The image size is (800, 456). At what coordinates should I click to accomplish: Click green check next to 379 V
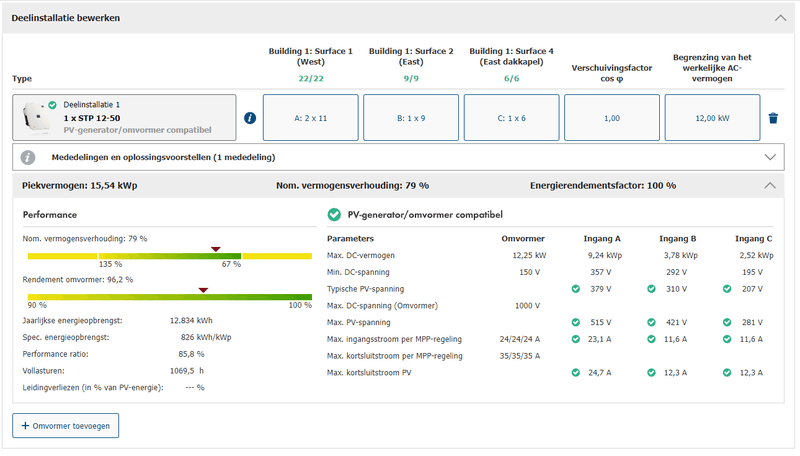click(x=575, y=289)
